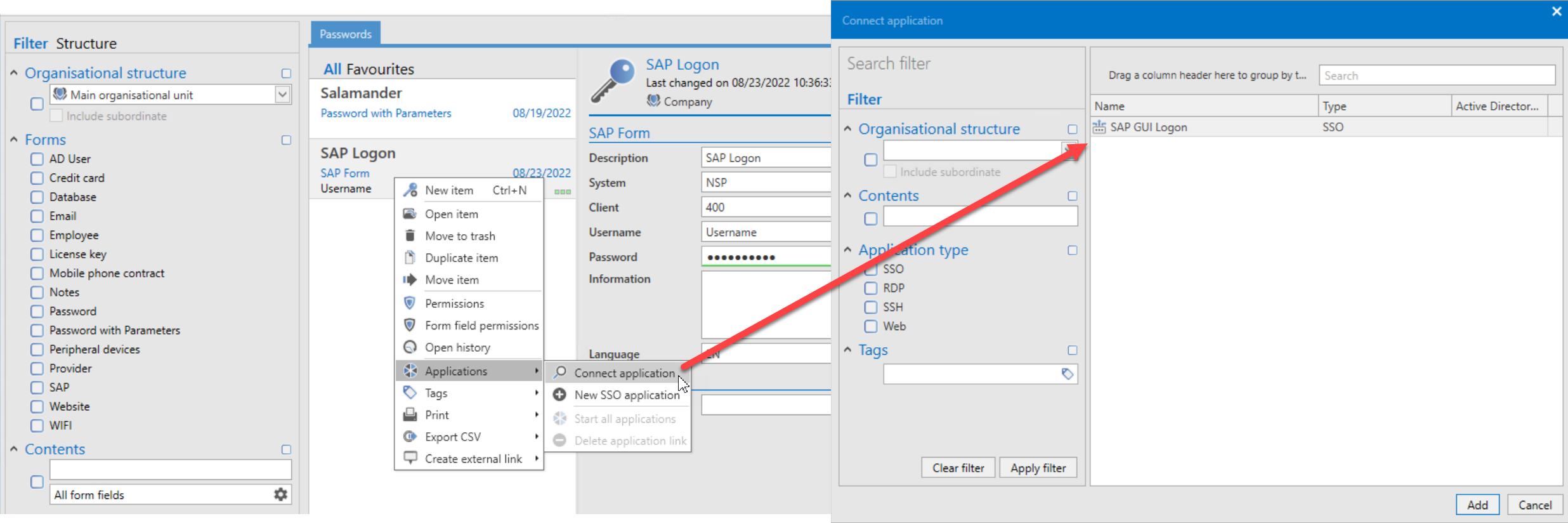Check the Email form filter
This screenshot has width=1568, height=523.
(37, 216)
